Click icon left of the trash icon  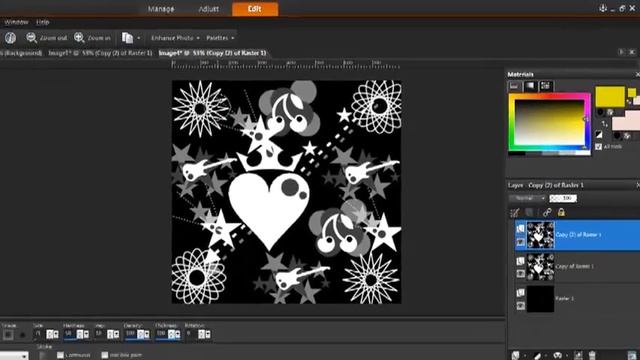coord(578,356)
